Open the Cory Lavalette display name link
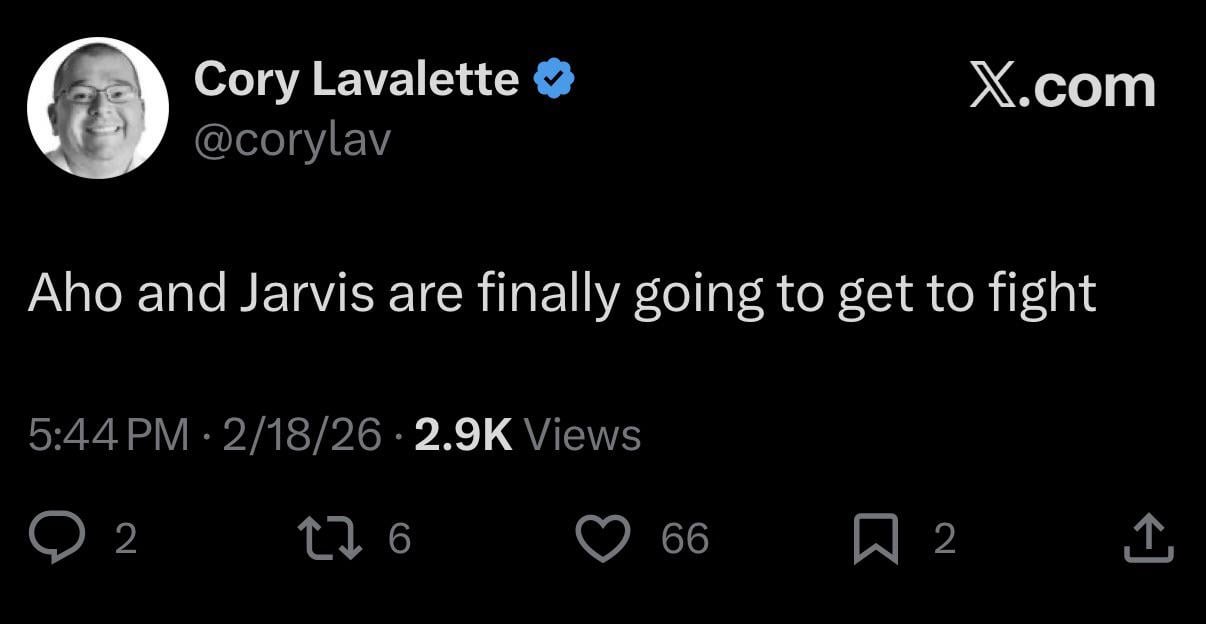 [x=356, y=79]
